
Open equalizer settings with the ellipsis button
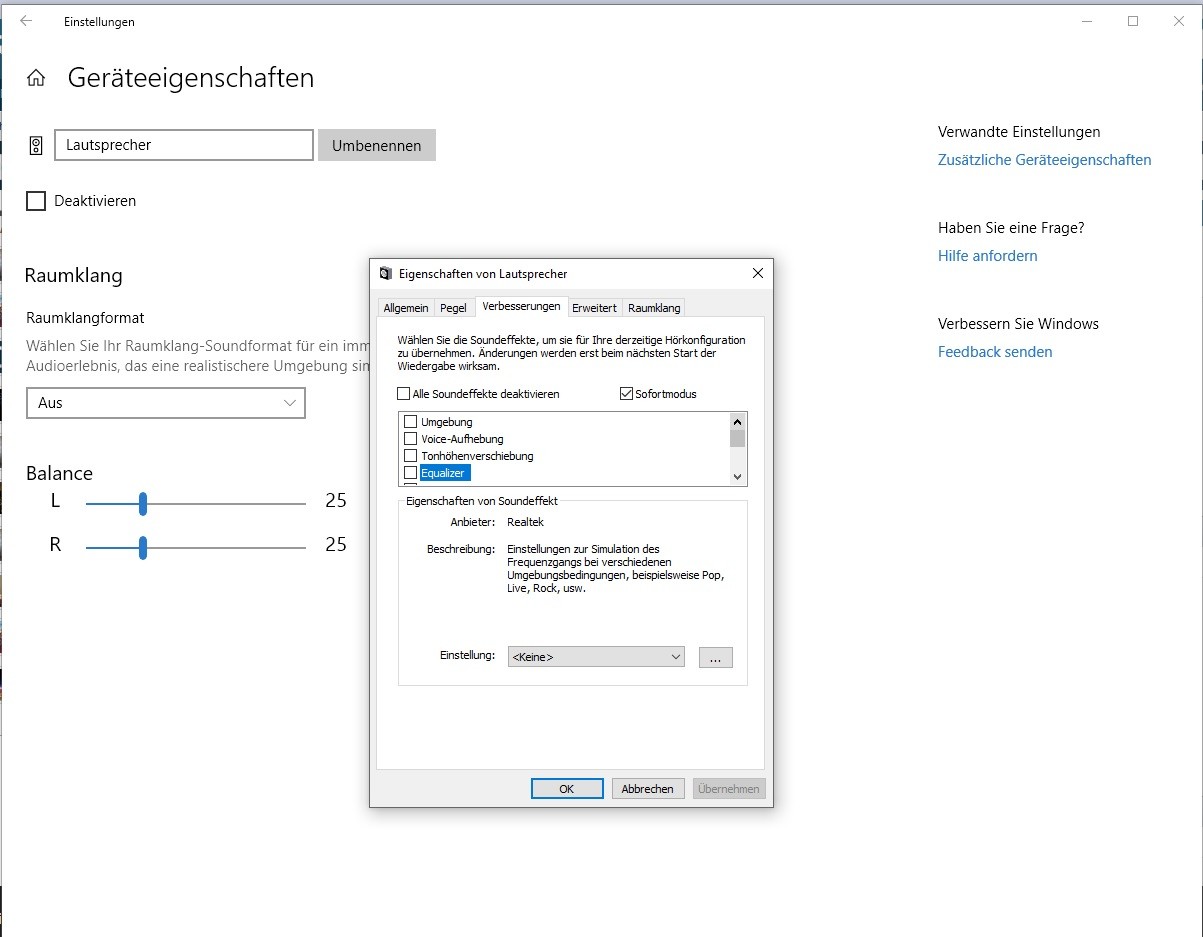pyautogui.click(x=715, y=657)
